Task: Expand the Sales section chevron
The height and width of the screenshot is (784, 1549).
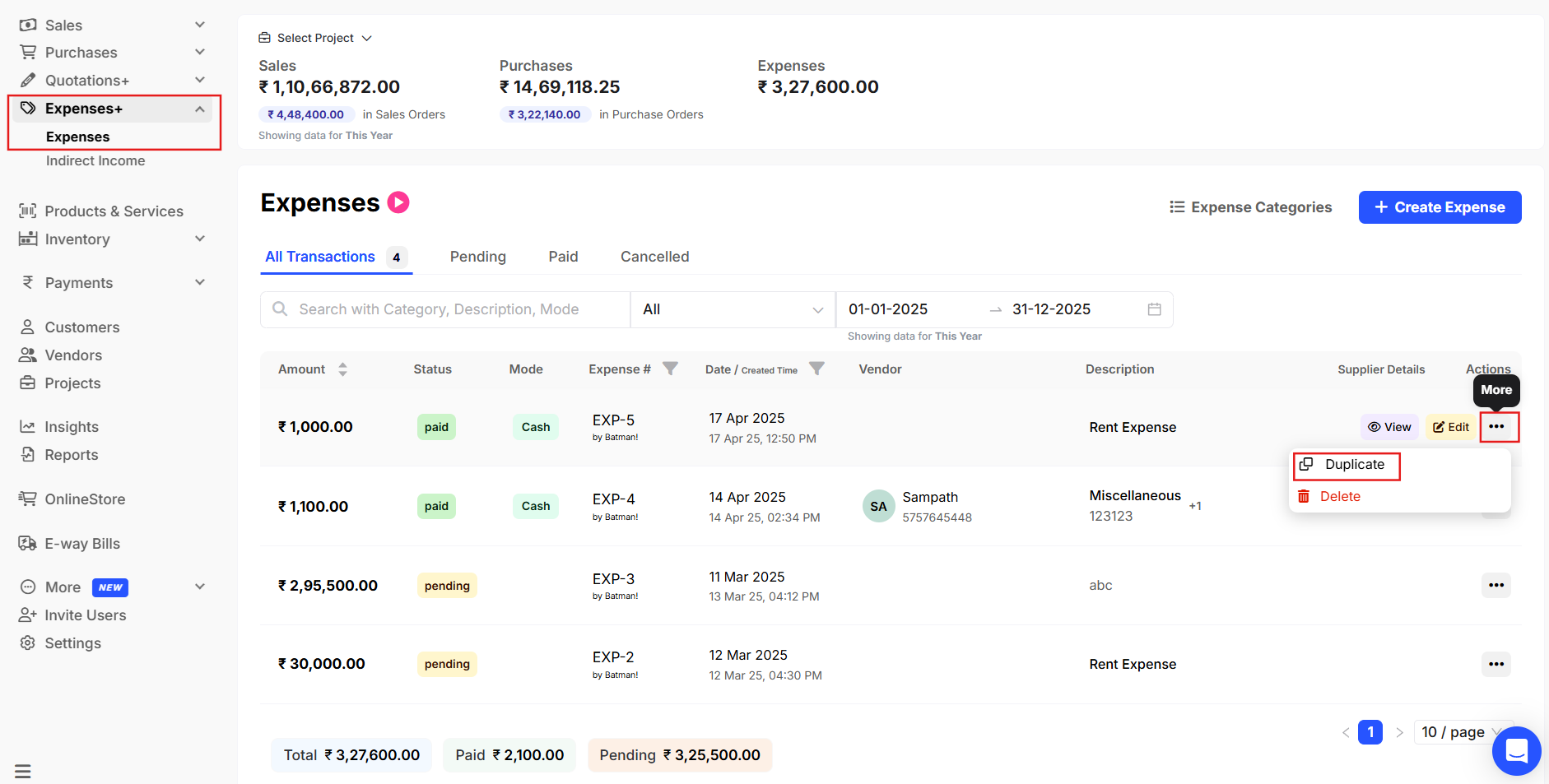Action: tap(200, 25)
